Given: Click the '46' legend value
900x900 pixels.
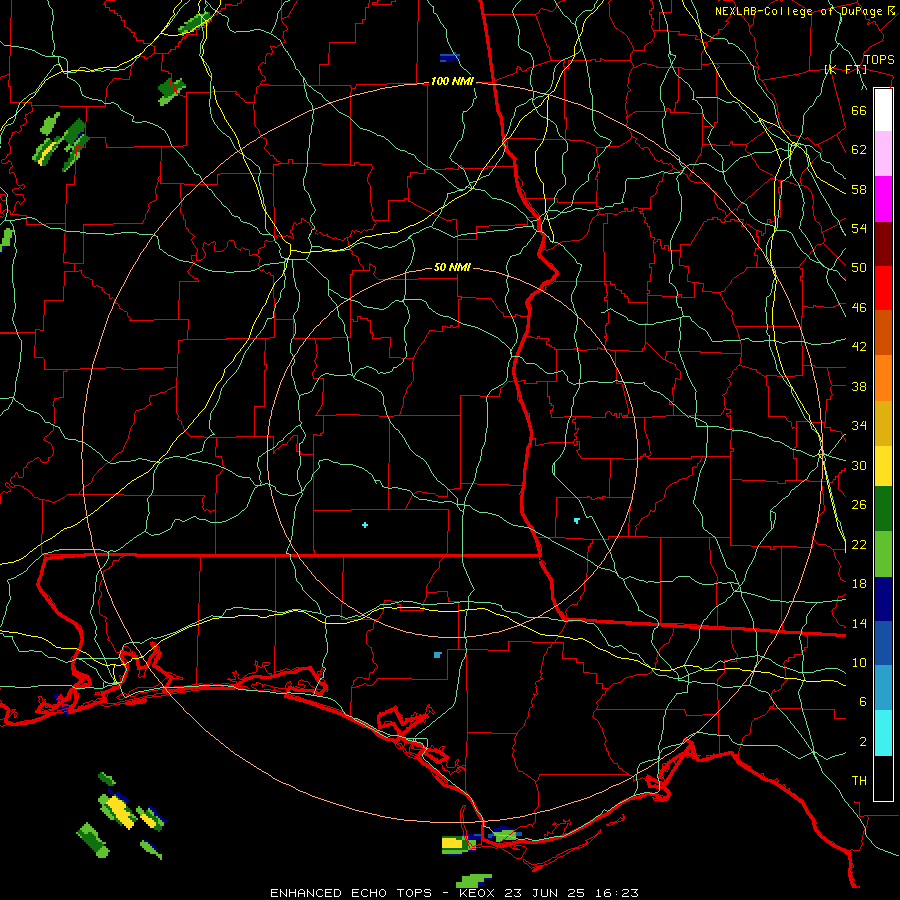Looking at the screenshot, I should coord(859,308).
